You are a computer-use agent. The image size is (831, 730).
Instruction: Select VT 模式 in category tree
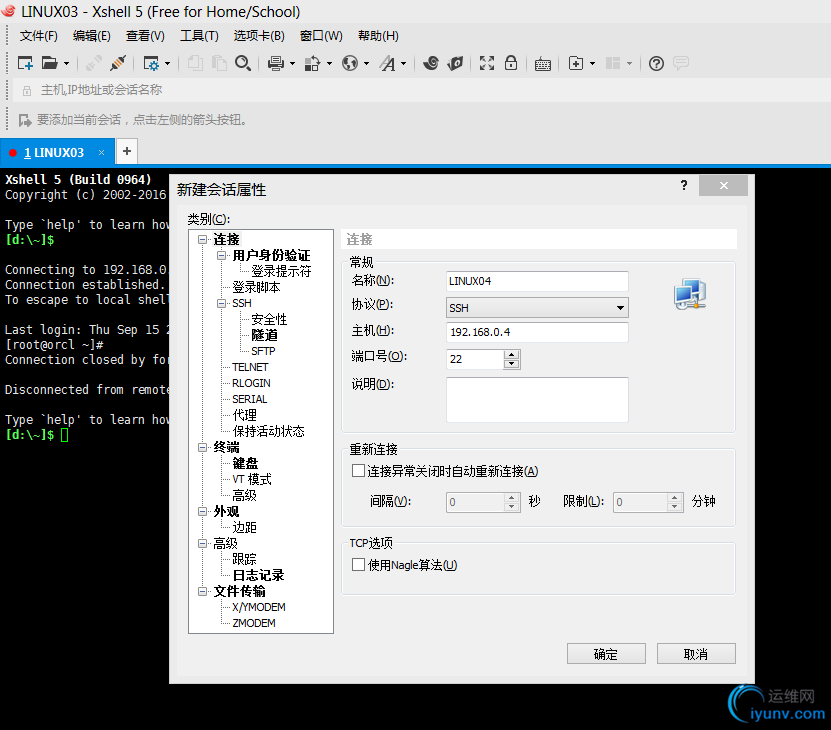click(252, 479)
